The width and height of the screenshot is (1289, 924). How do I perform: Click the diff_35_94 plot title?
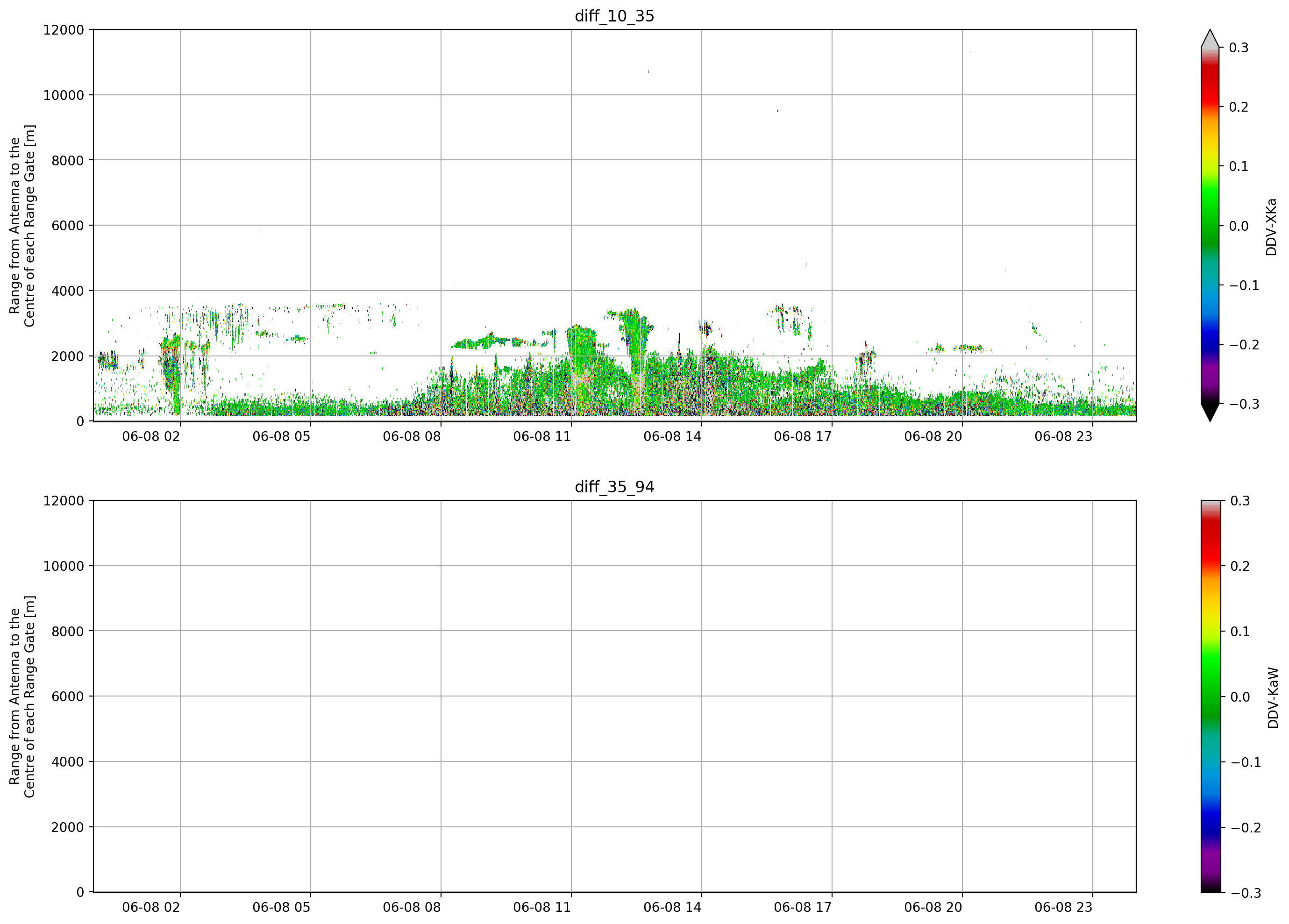614,487
